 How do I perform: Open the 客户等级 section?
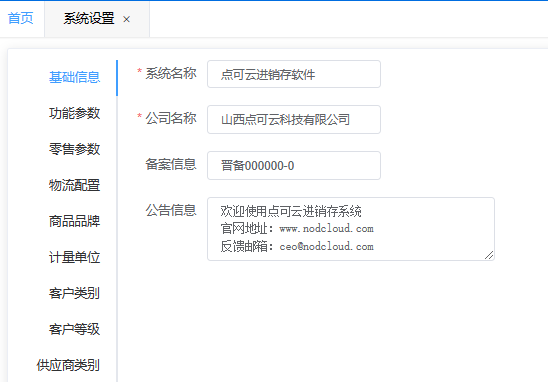(x=74, y=329)
